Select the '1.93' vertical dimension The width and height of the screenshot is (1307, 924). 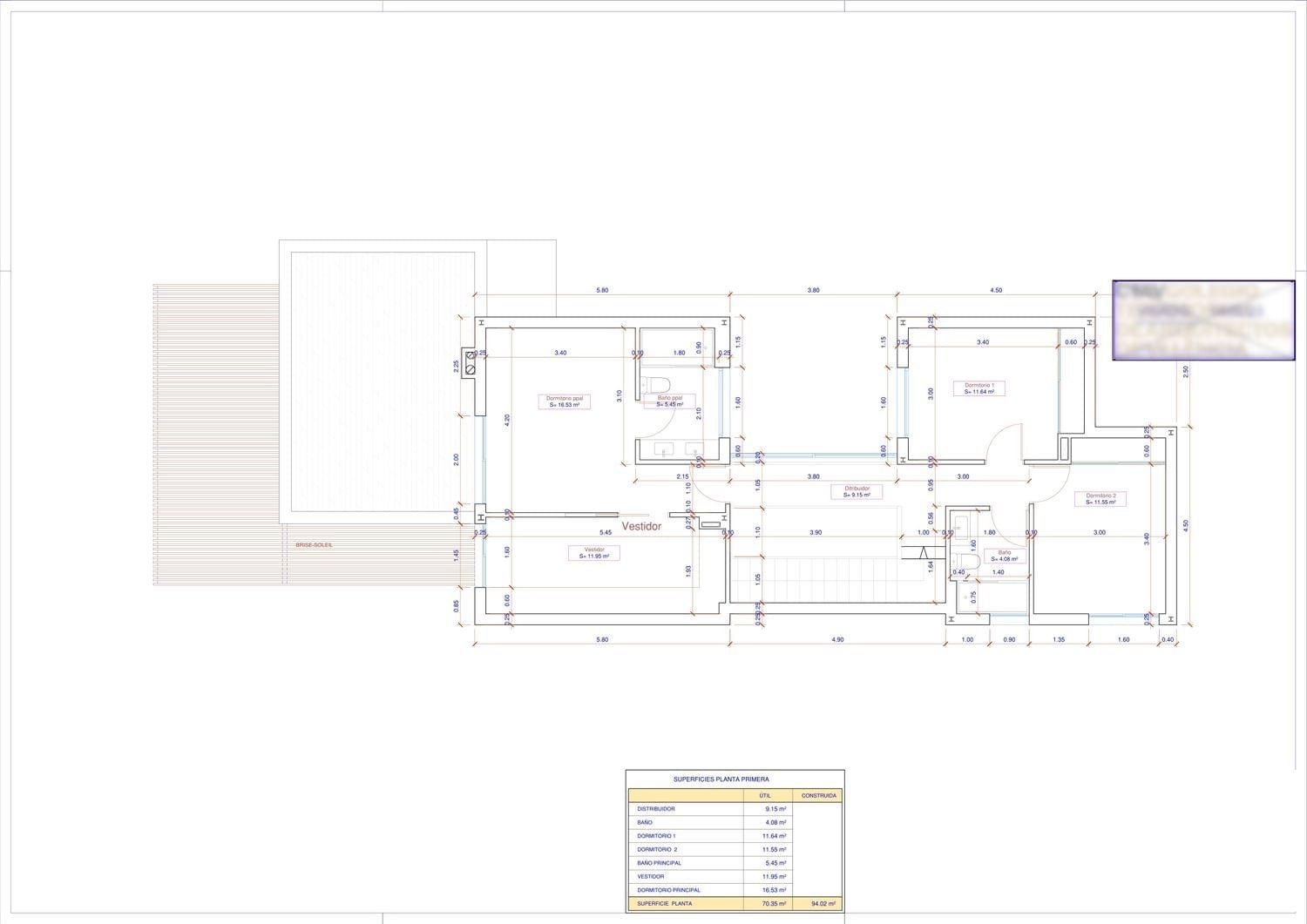[688, 570]
